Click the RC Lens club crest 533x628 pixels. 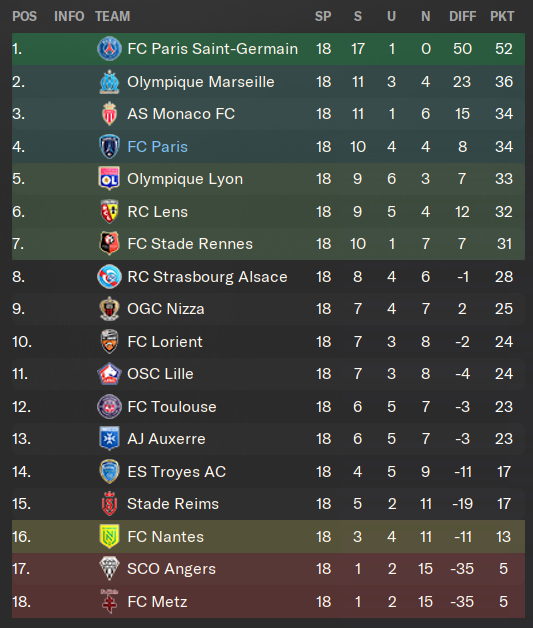109,211
